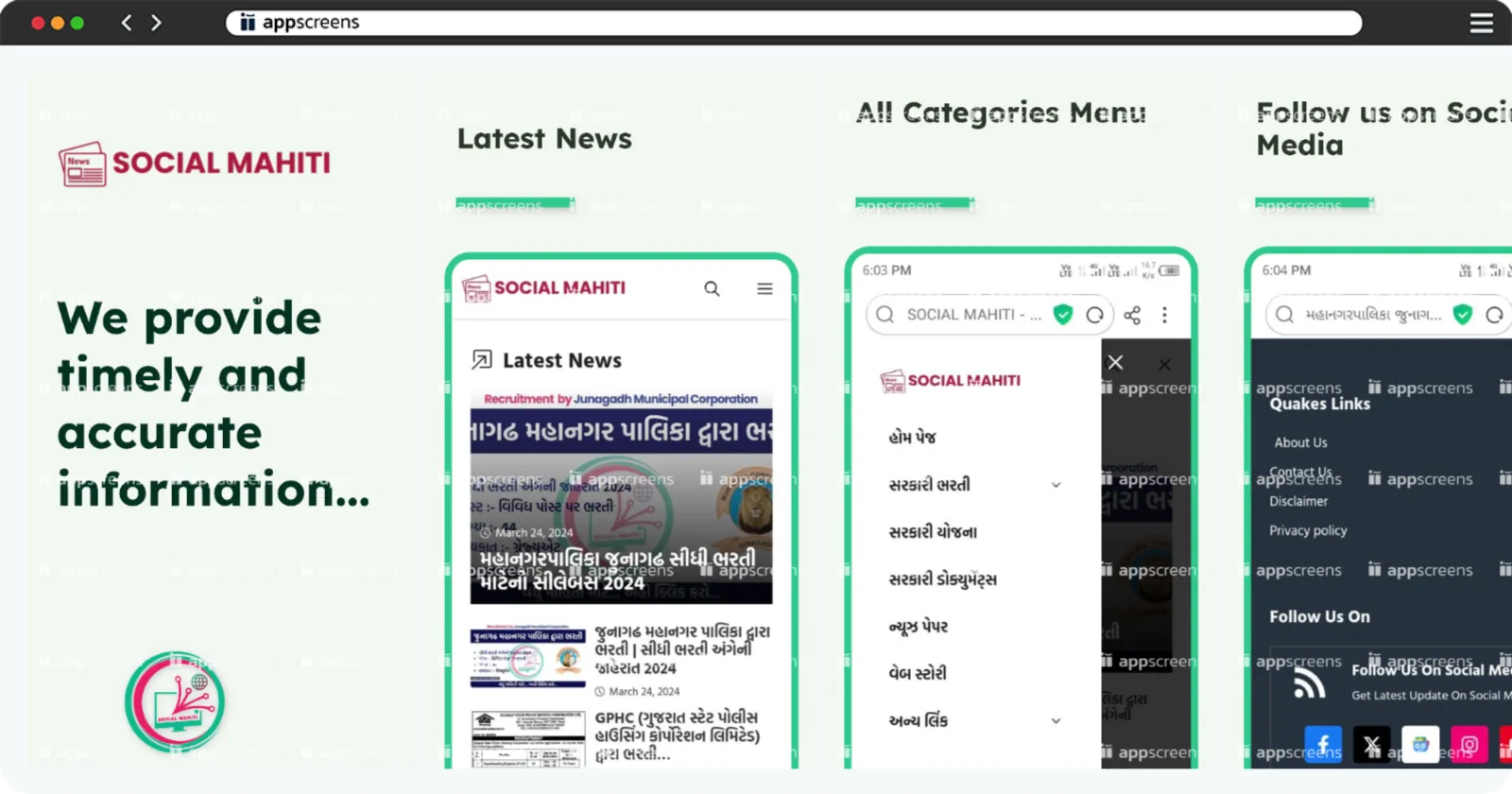Open the browser hamburger menu
Screen dimensions: 1512x794
(x=1481, y=23)
